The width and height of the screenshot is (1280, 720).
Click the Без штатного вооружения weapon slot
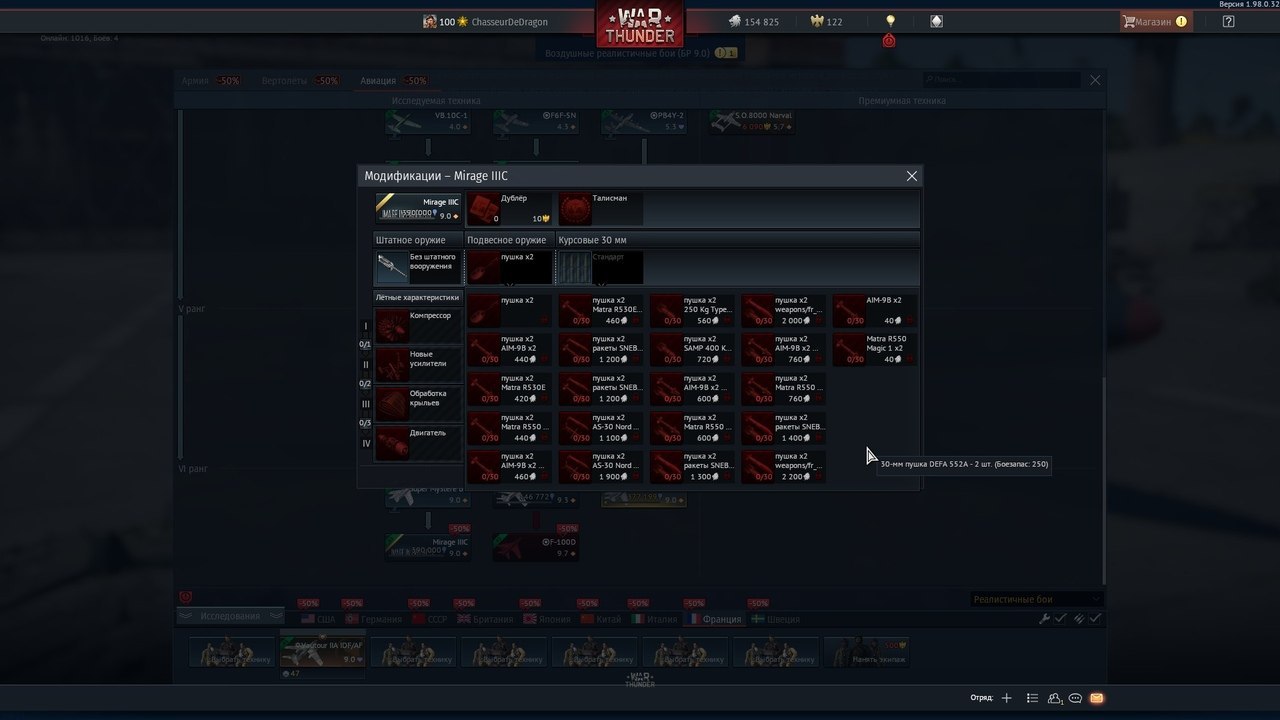(418, 267)
